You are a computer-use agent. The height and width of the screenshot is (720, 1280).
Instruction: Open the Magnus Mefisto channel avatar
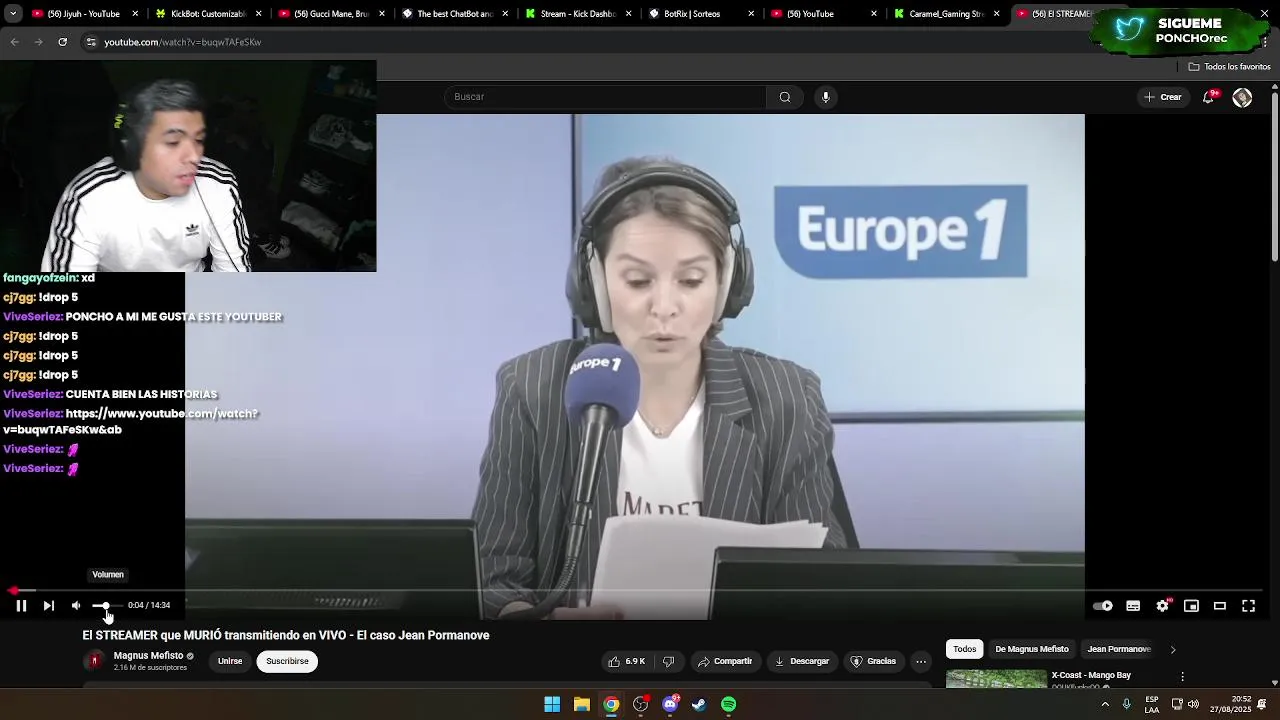pyautogui.click(x=95, y=660)
